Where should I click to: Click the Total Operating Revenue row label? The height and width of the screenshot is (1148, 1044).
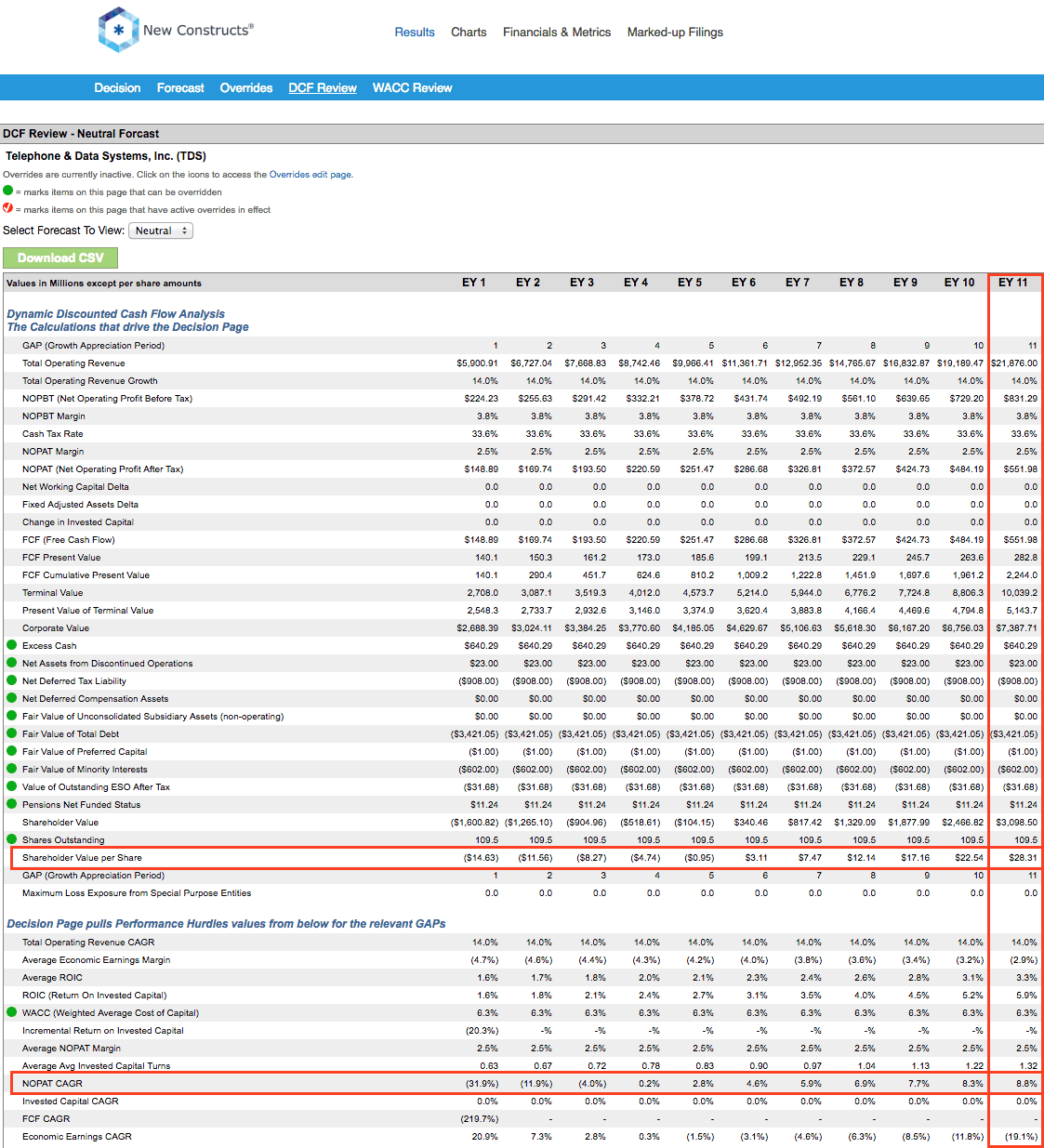[73, 363]
